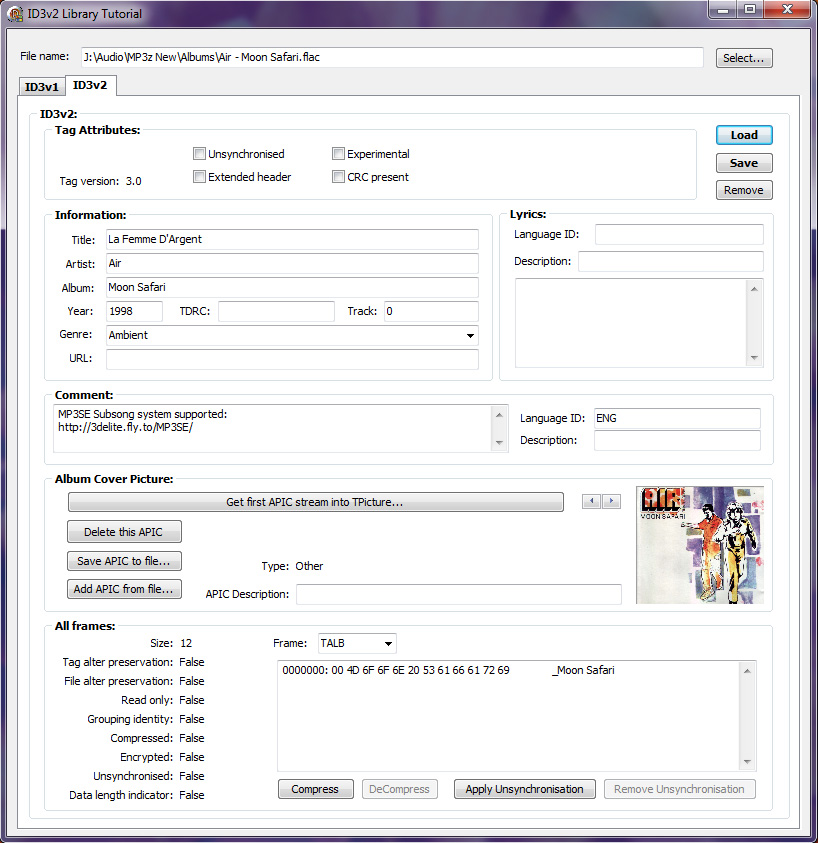Click Delete this APIC
The height and width of the screenshot is (843, 818).
124,531
